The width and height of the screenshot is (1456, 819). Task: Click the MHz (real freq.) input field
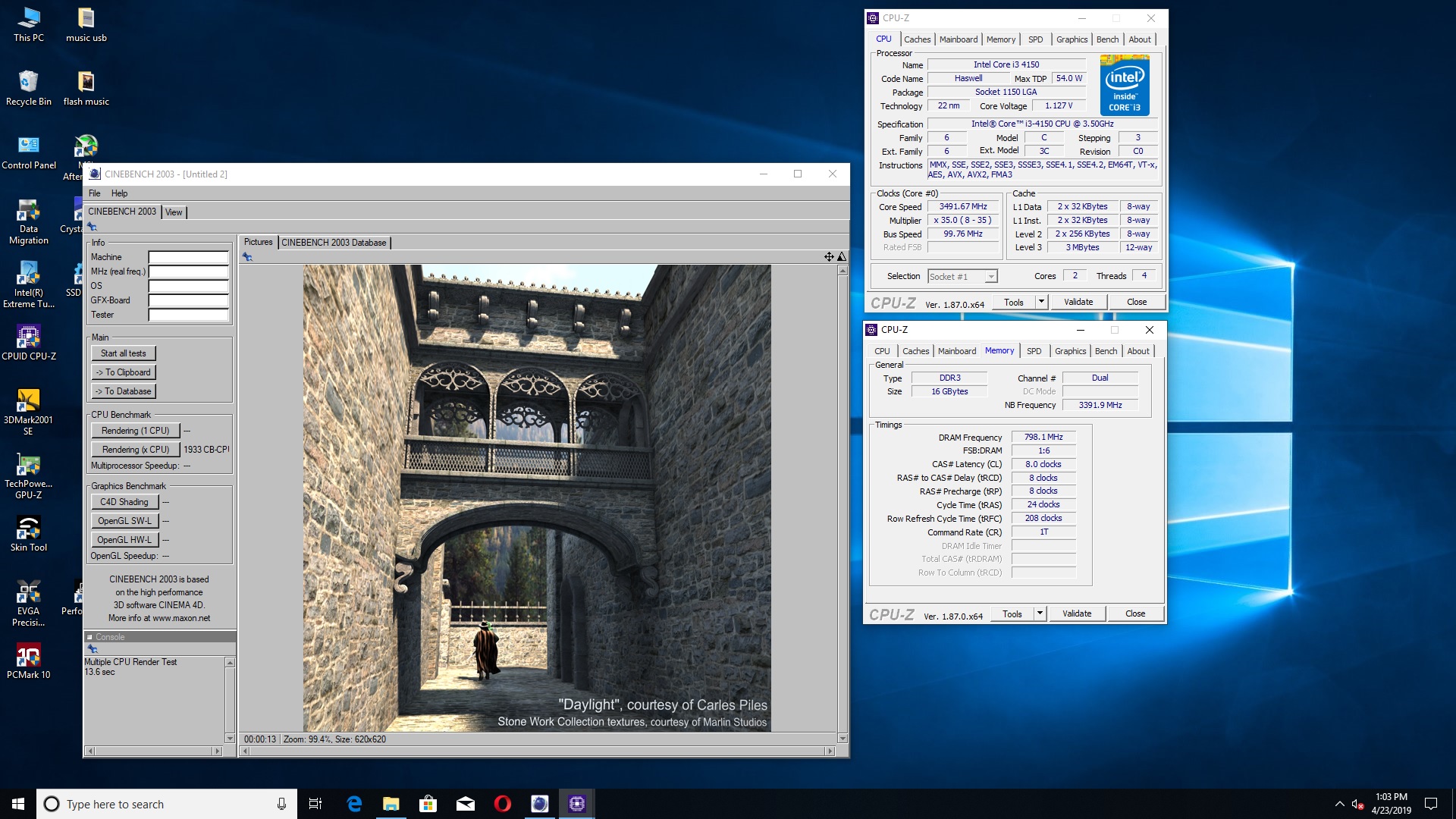188,271
